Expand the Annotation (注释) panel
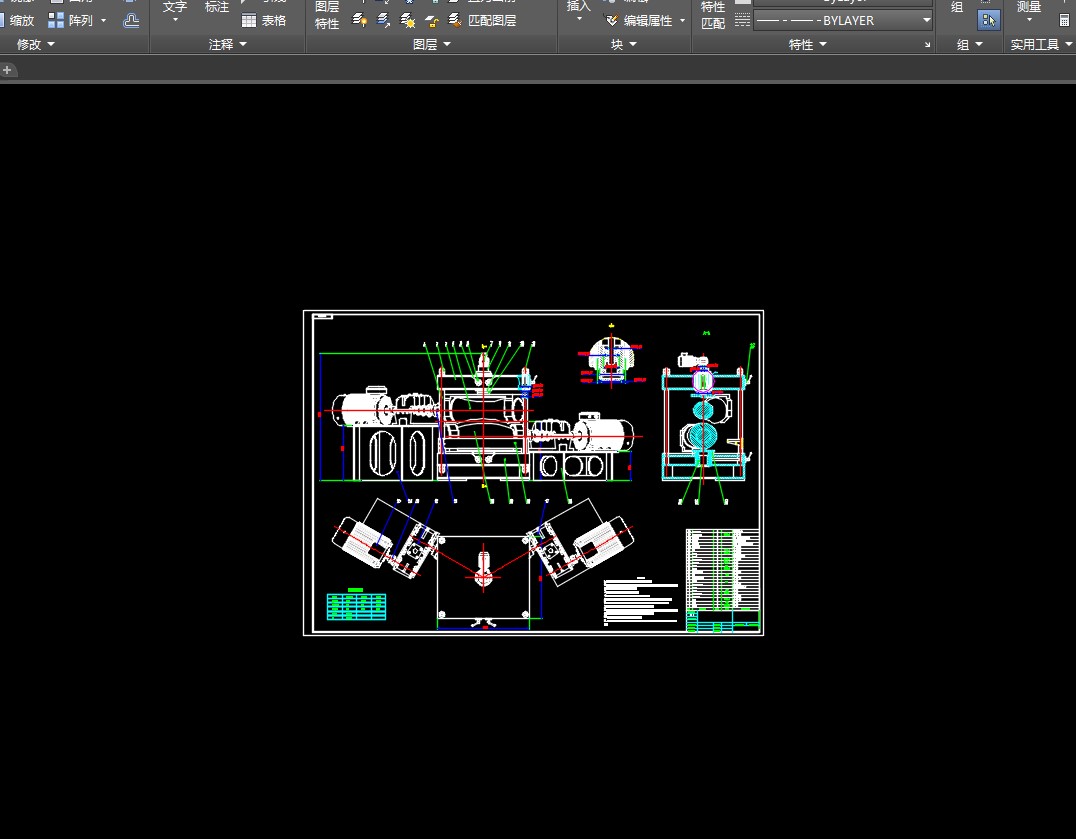The width and height of the screenshot is (1076, 839). 228,45
